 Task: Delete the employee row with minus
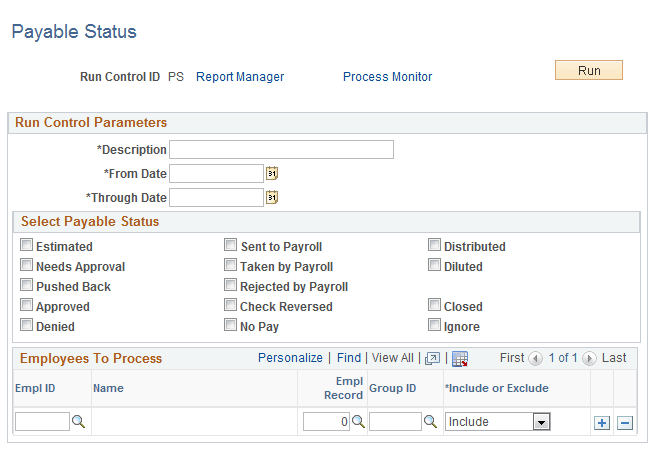click(x=625, y=422)
